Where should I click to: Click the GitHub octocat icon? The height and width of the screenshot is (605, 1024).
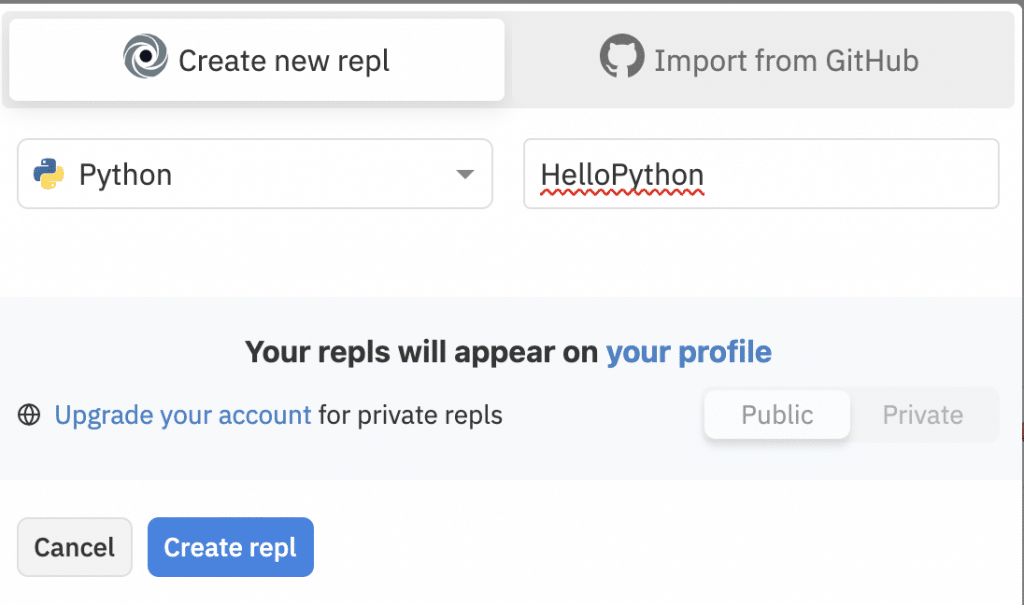[622, 56]
